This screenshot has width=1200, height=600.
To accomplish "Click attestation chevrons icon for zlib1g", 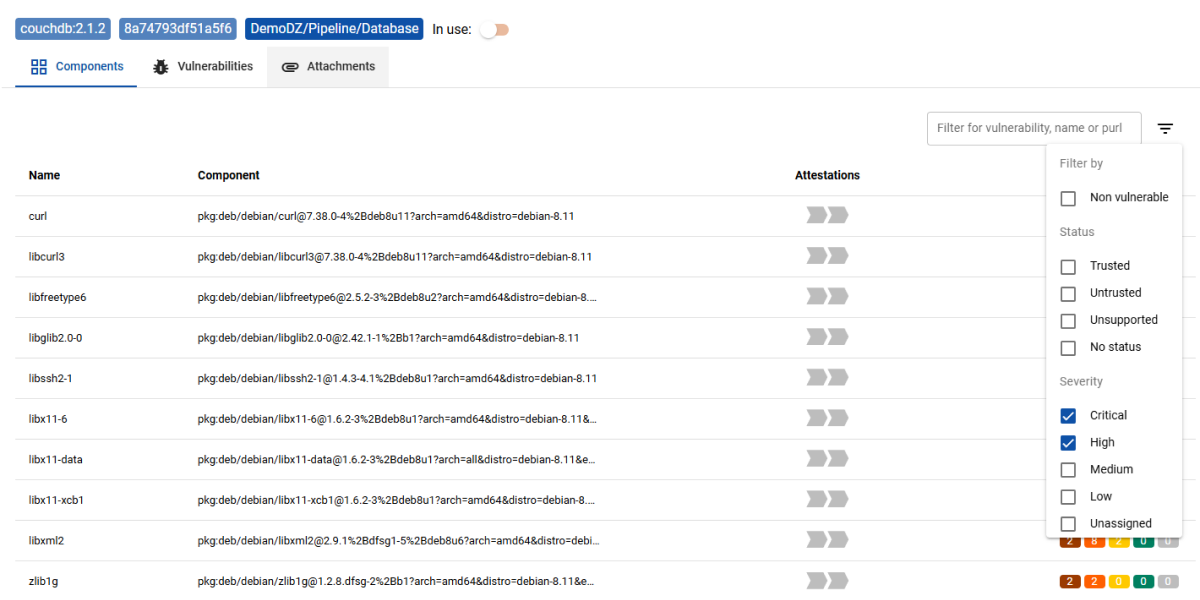I will click(827, 580).
